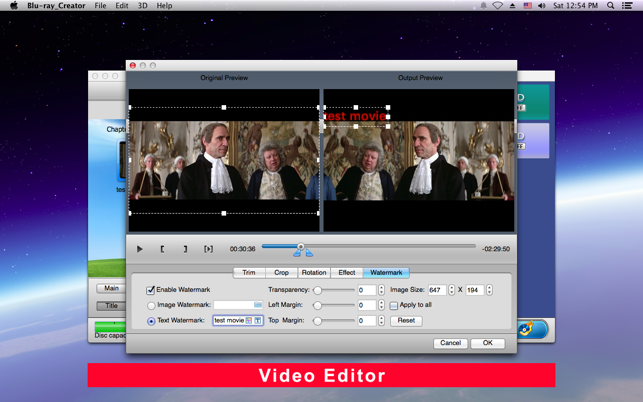The width and height of the screenshot is (643, 402).
Task: Check the Apply to all checkbox
Action: [394, 305]
